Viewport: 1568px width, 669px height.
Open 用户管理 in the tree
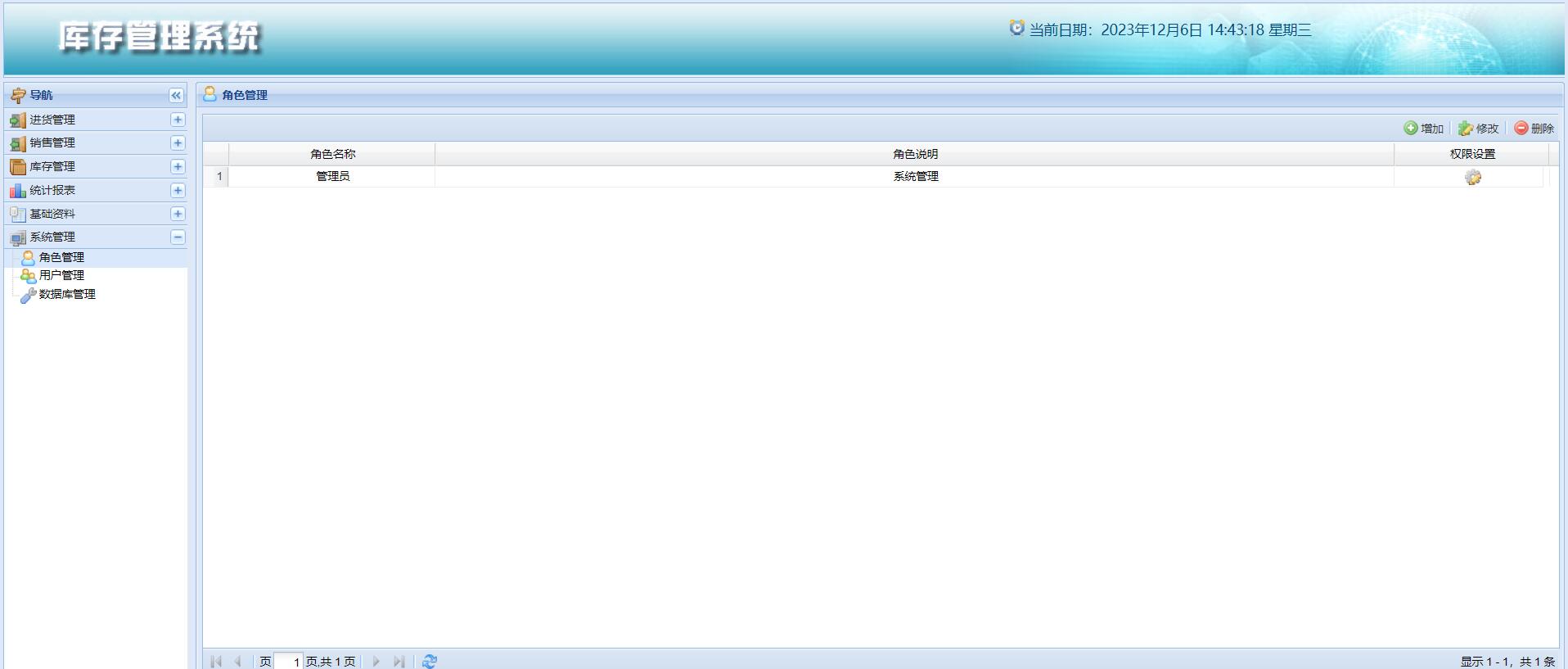click(61, 275)
